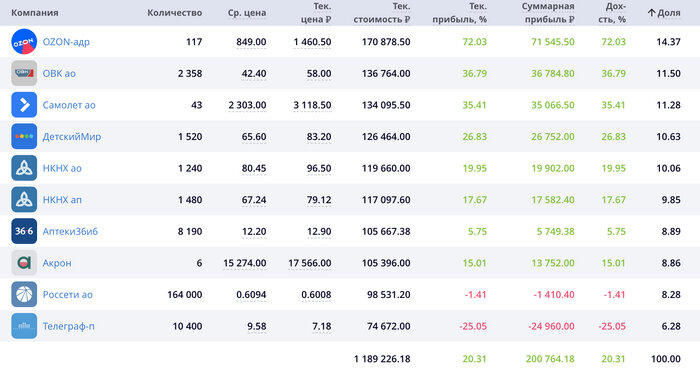Open the OZON-адр company link
This screenshot has height=374, width=700.
click(66, 42)
